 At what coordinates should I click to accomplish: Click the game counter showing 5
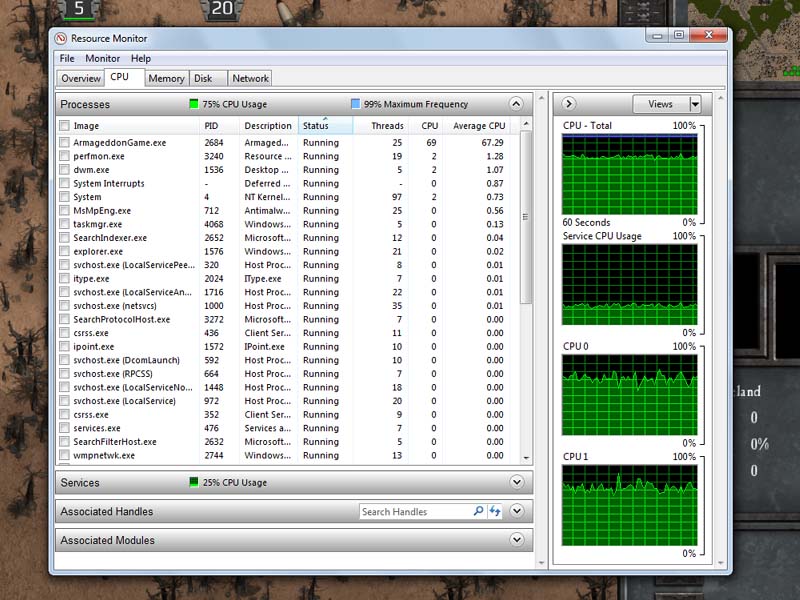[x=79, y=9]
